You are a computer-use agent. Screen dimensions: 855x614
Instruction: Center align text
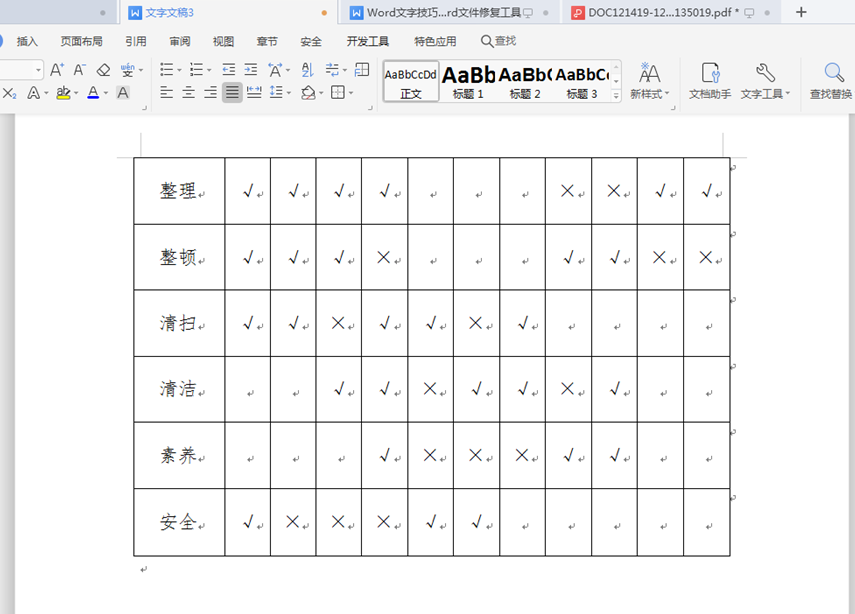tap(188, 93)
